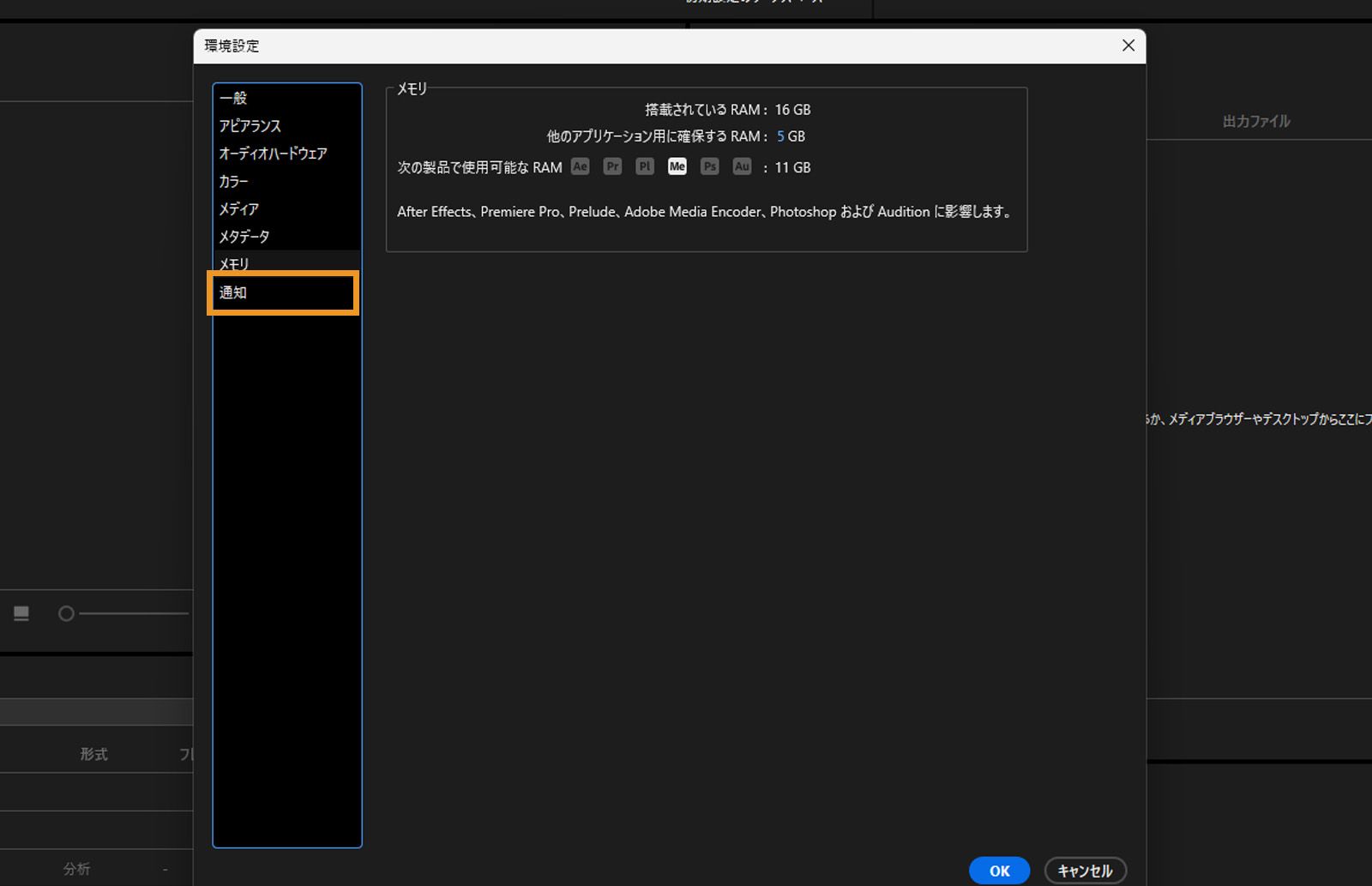Click the thumbnail display icon near zoom slider
This screenshot has width=1372, height=886.
coord(21,613)
